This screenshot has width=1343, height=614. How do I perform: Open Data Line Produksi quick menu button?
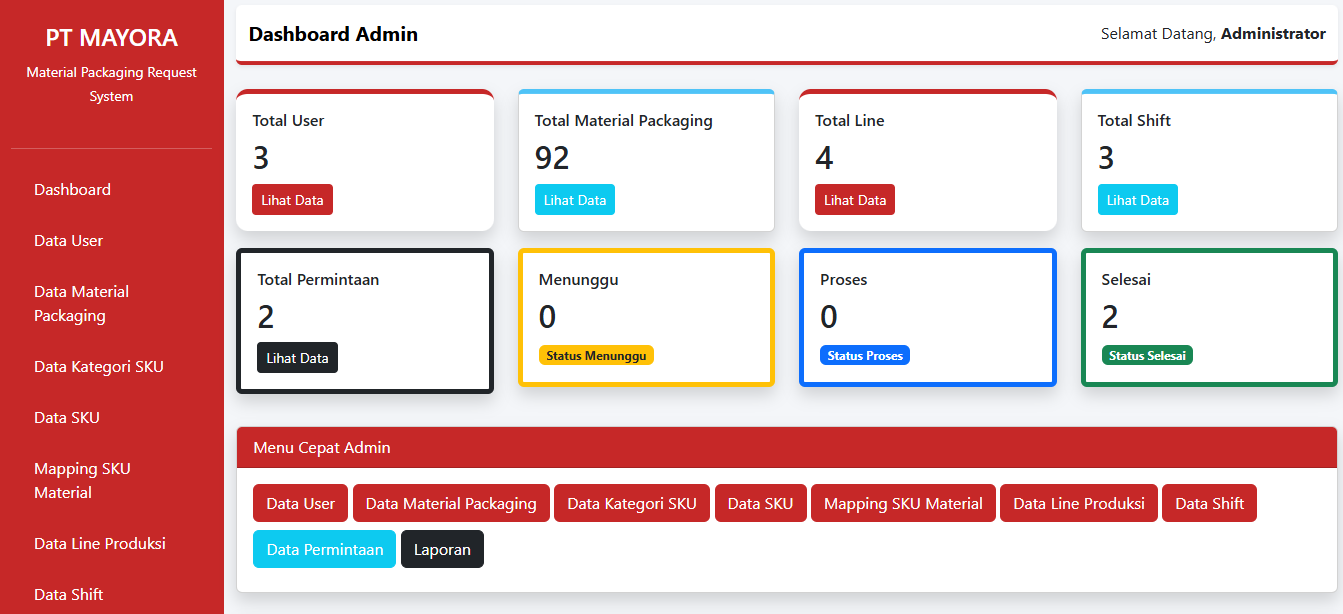tap(1079, 504)
